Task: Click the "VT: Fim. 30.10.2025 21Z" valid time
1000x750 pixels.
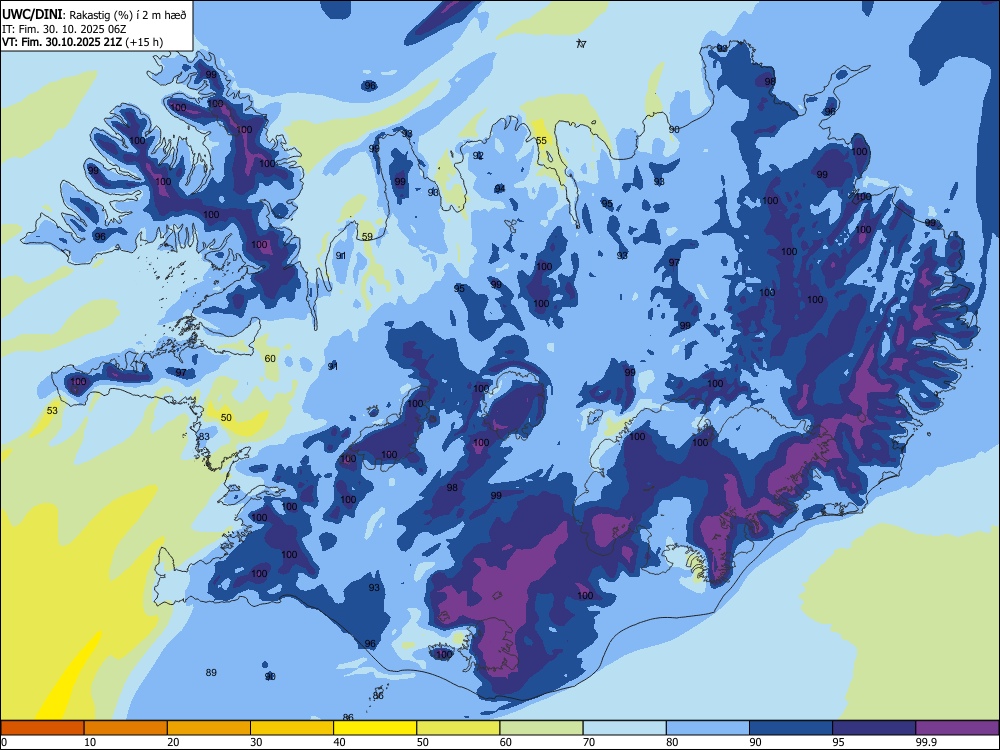Action: point(62,42)
